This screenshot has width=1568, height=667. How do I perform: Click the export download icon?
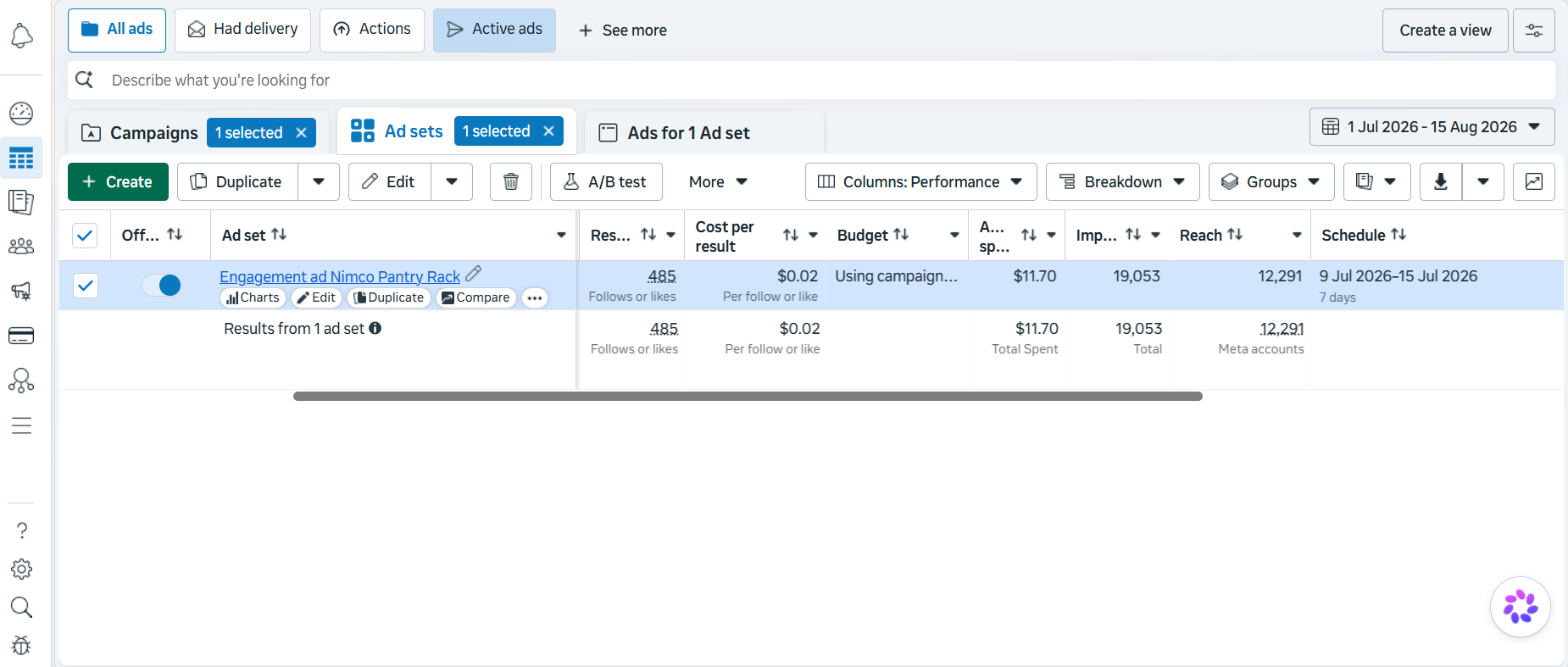(1441, 181)
